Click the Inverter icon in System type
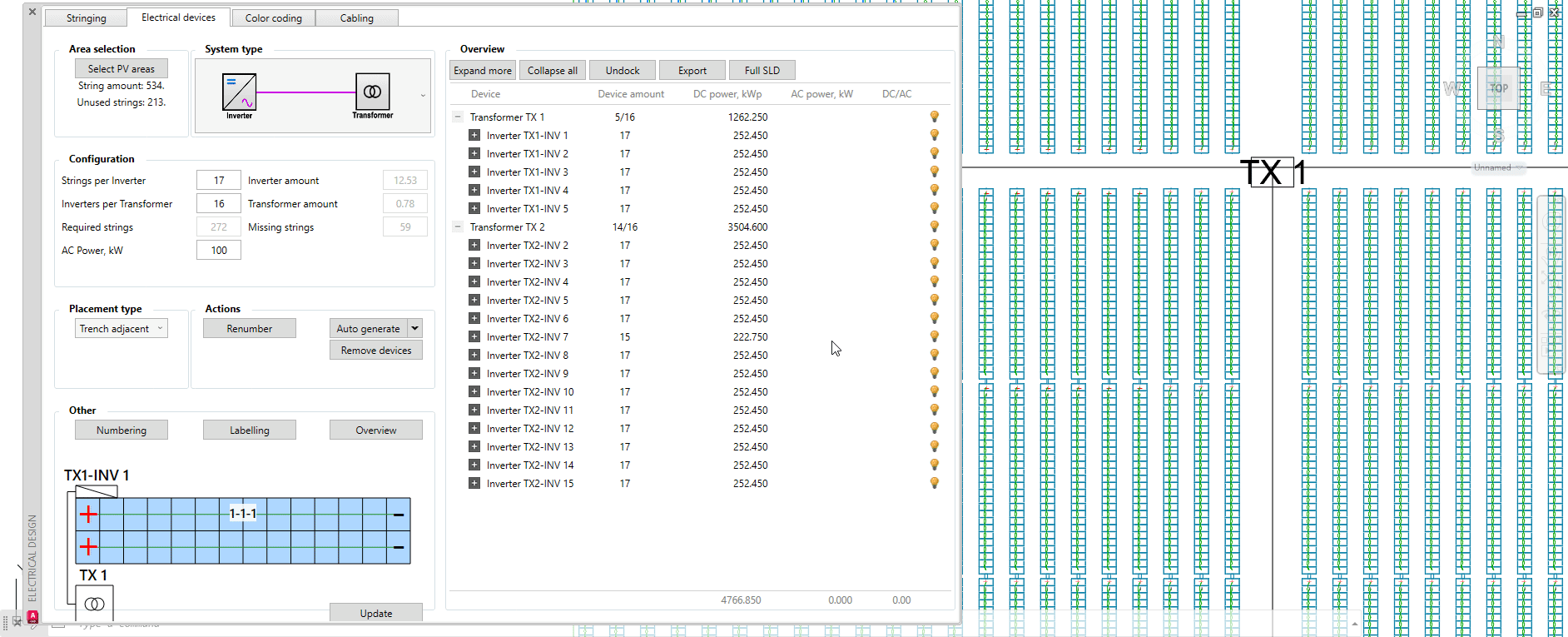Image resolution: width=1568 pixels, height=637 pixels. point(239,92)
